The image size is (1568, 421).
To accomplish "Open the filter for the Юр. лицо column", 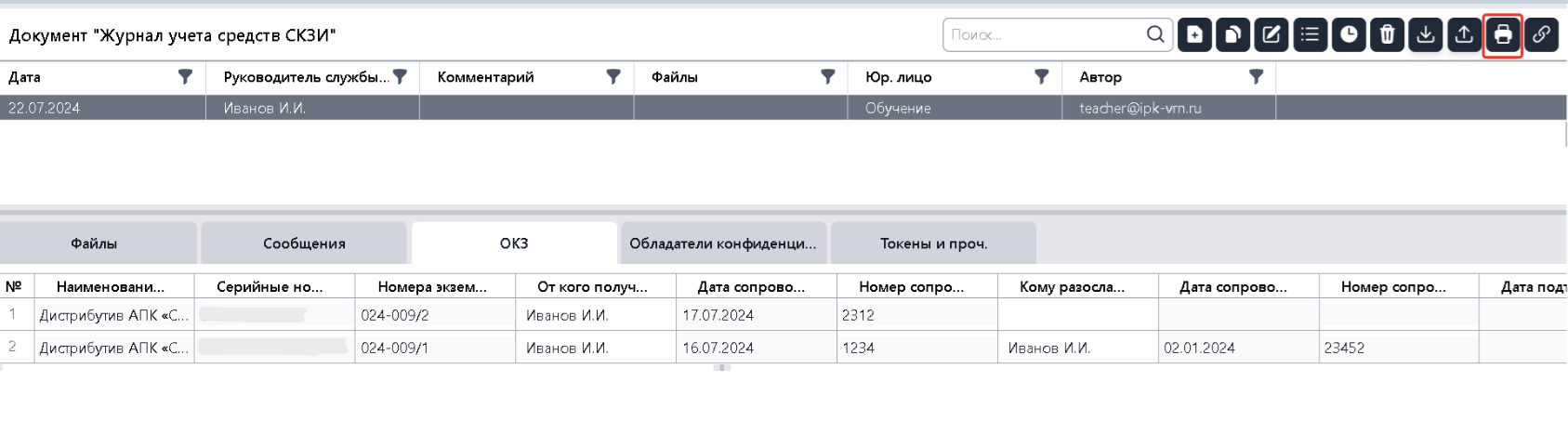I will point(1042,77).
